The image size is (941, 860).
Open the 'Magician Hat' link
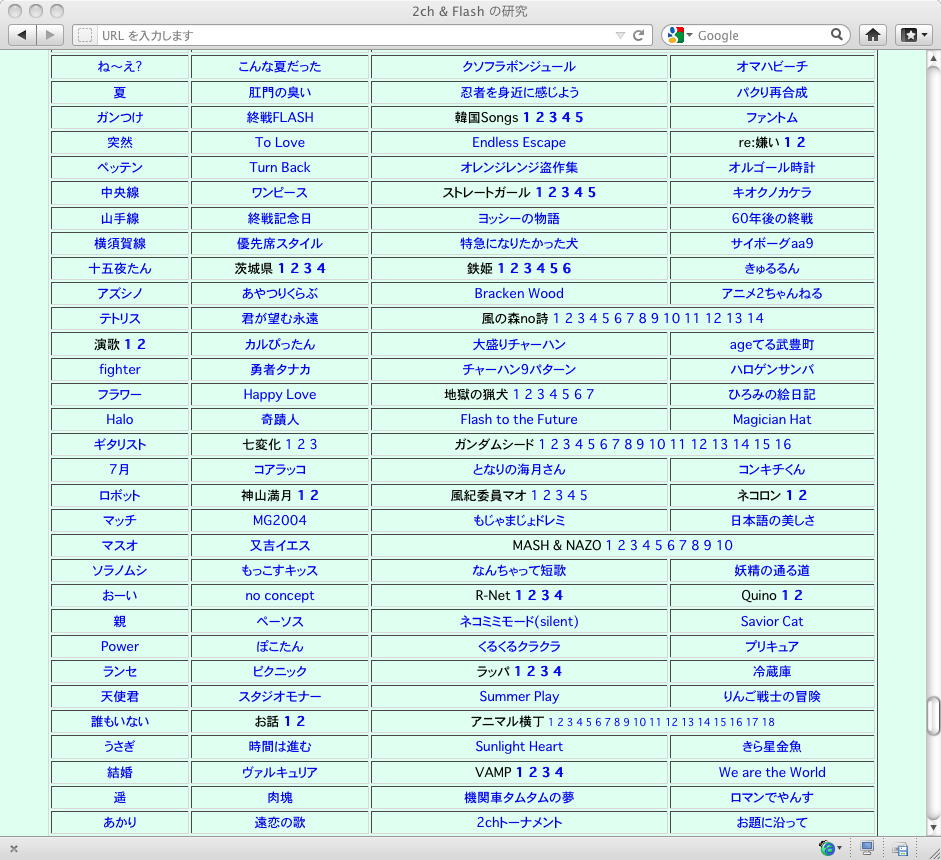pos(772,419)
